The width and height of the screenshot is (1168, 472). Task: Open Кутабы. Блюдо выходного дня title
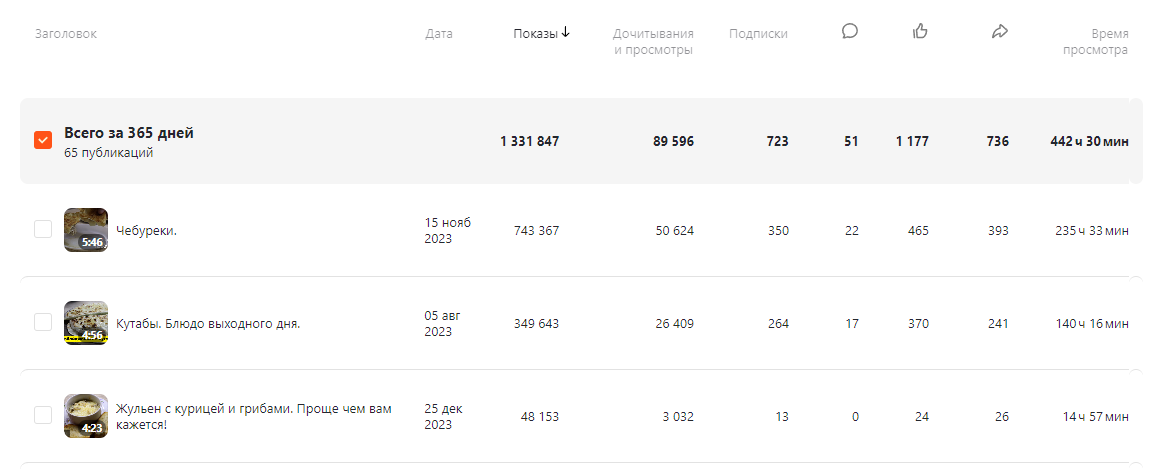(x=209, y=324)
